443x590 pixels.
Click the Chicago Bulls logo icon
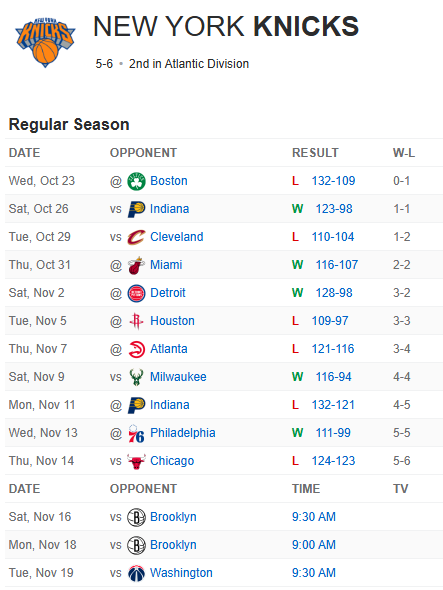click(136, 461)
